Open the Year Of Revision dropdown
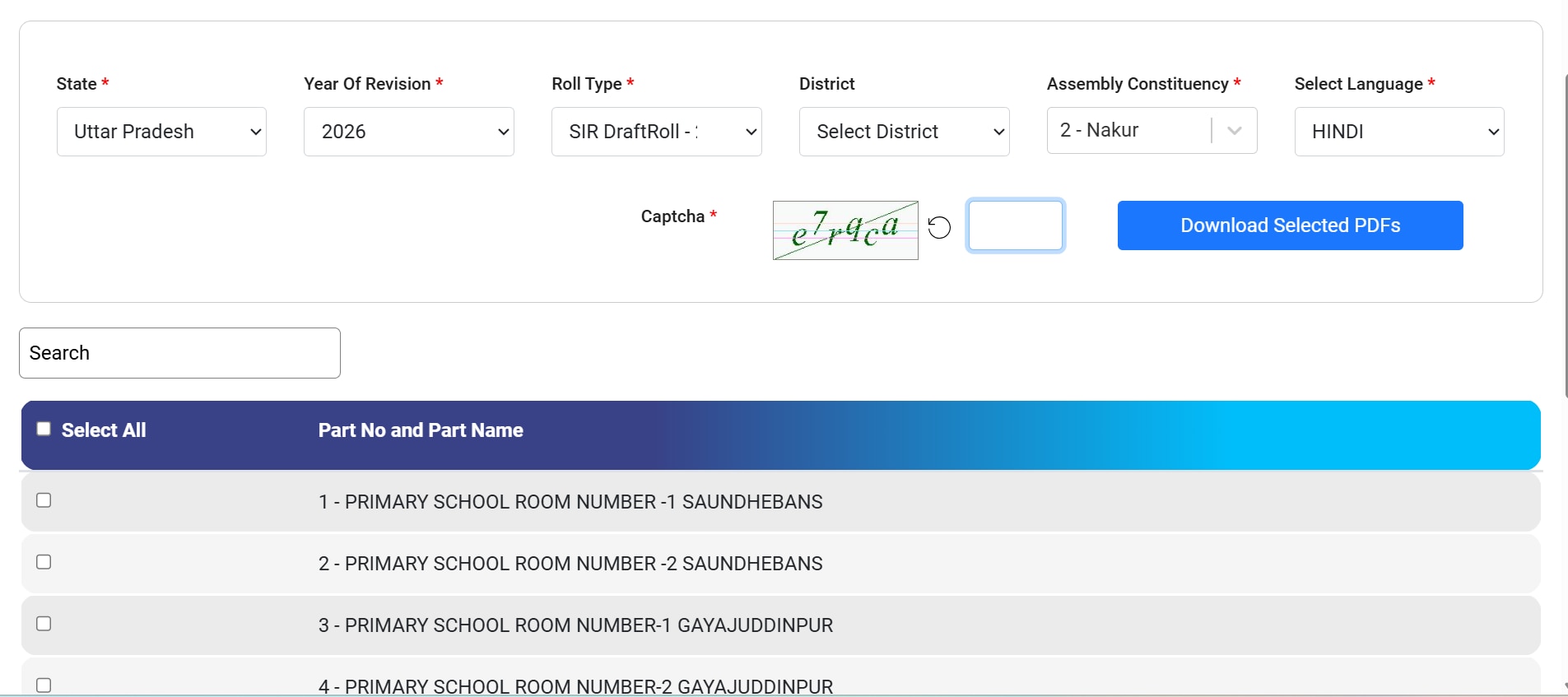The height and width of the screenshot is (697, 1568). tap(408, 132)
